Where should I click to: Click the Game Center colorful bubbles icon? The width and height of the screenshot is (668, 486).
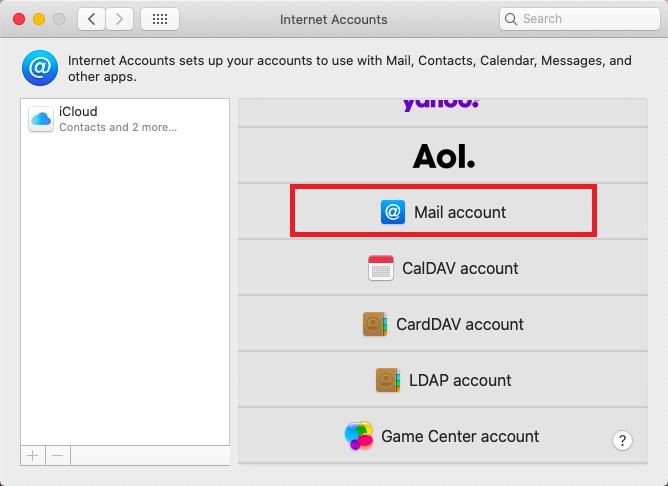point(359,436)
